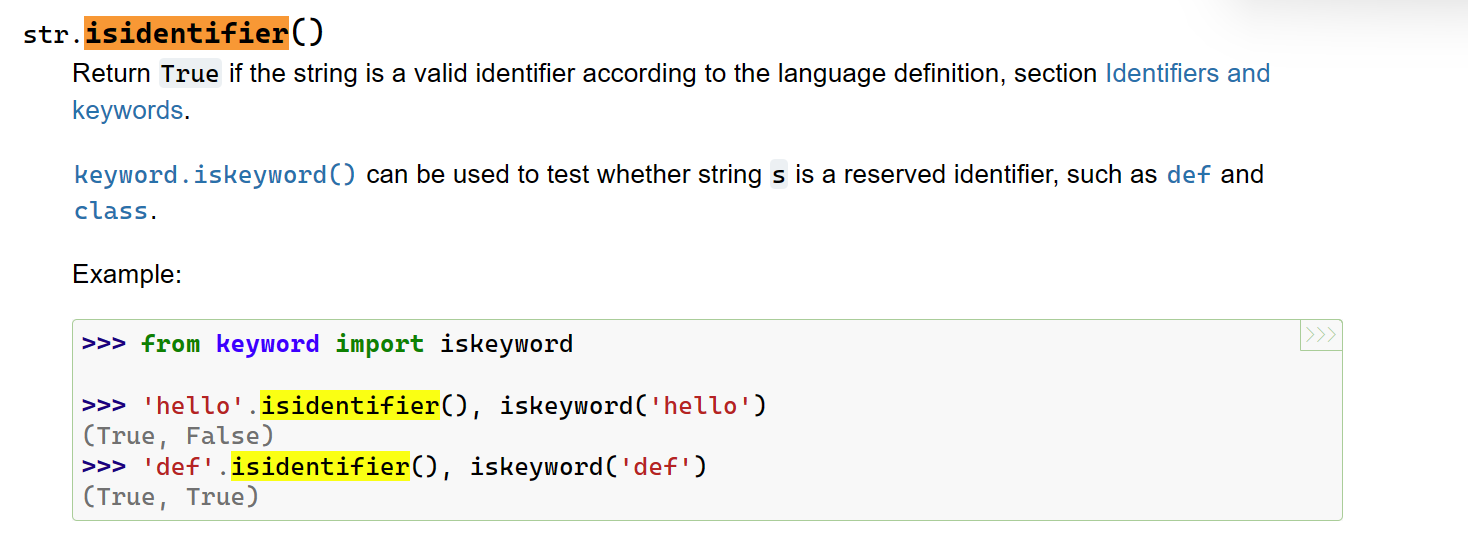1468x541 pixels.
Task: Open the blue "def" keyword link in the paragraph
Action: tap(1189, 175)
